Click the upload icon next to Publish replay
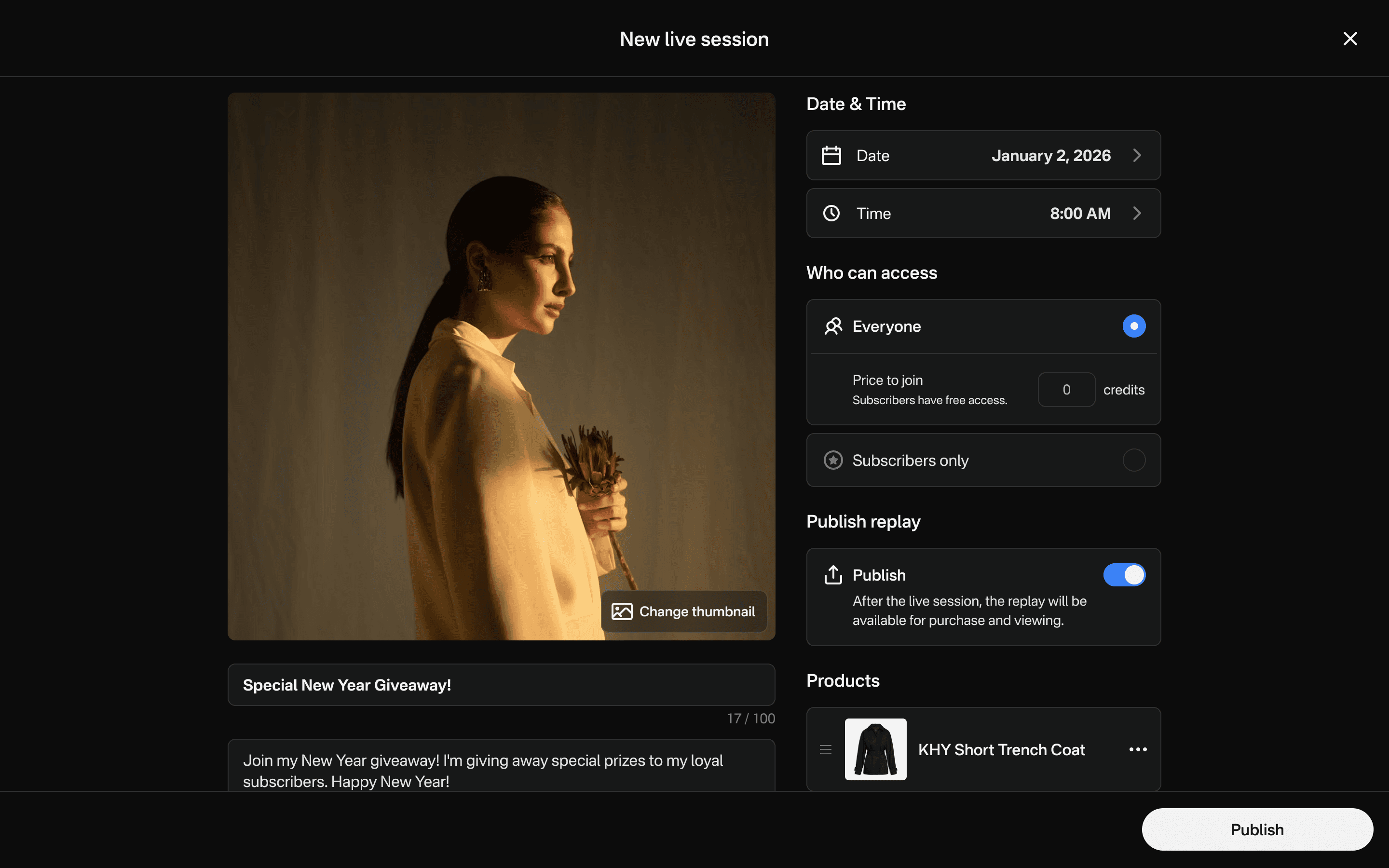This screenshot has height=868, width=1389. (x=833, y=575)
